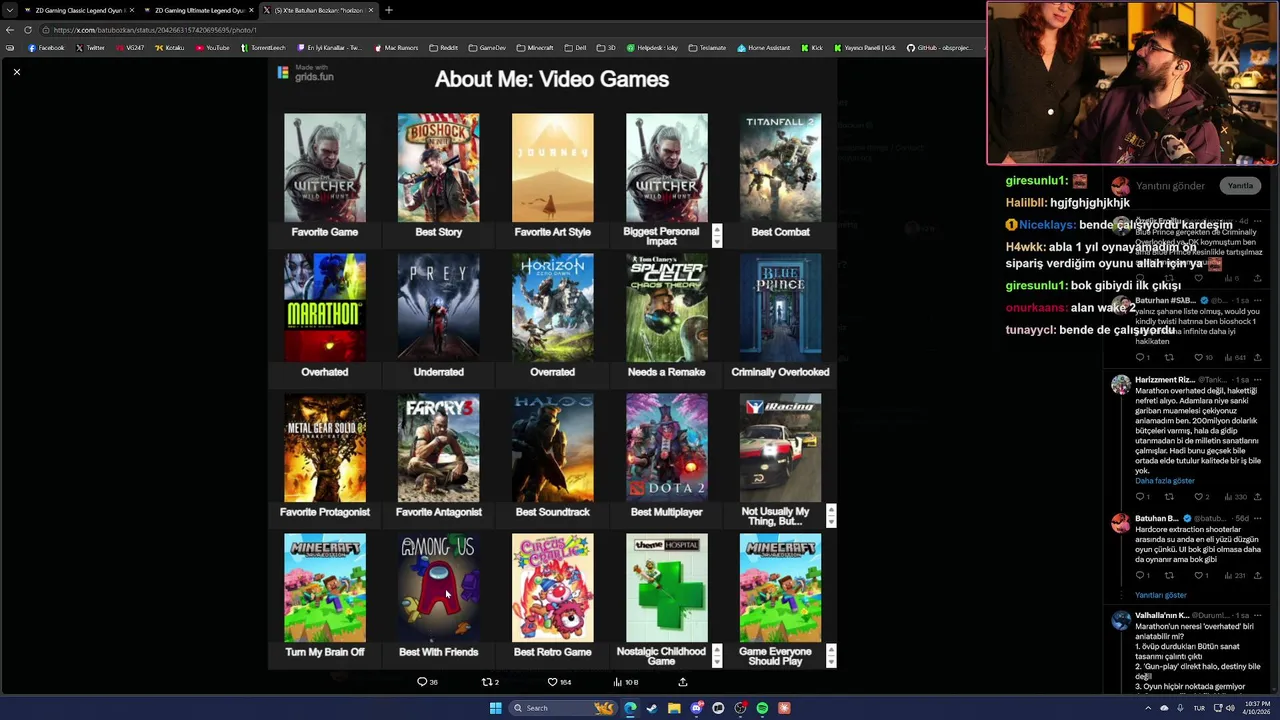Open the Valhalla'nın K profile avatar
The height and width of the screenshot is (720, 1280).
pyautogui.click(x=1121, y=622)
